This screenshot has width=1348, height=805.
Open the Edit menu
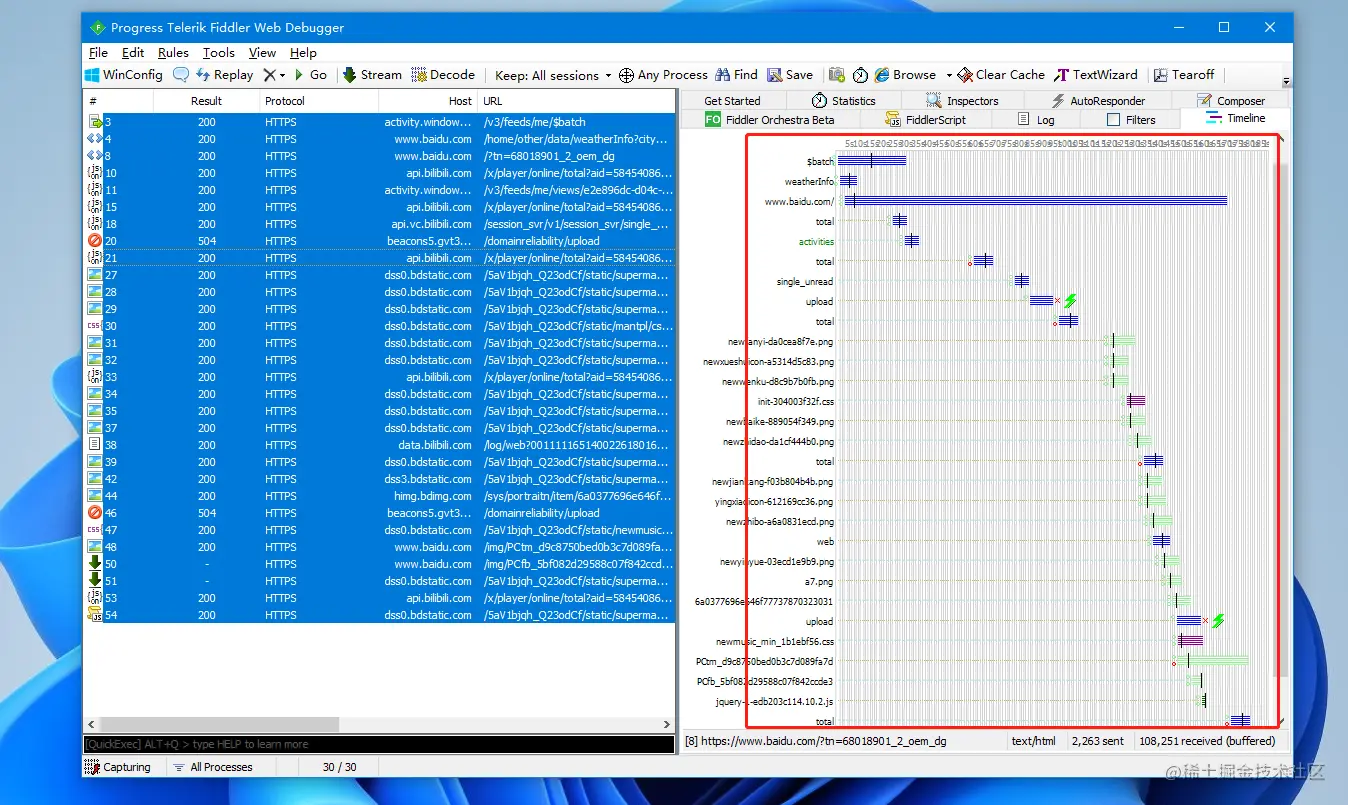133,53
